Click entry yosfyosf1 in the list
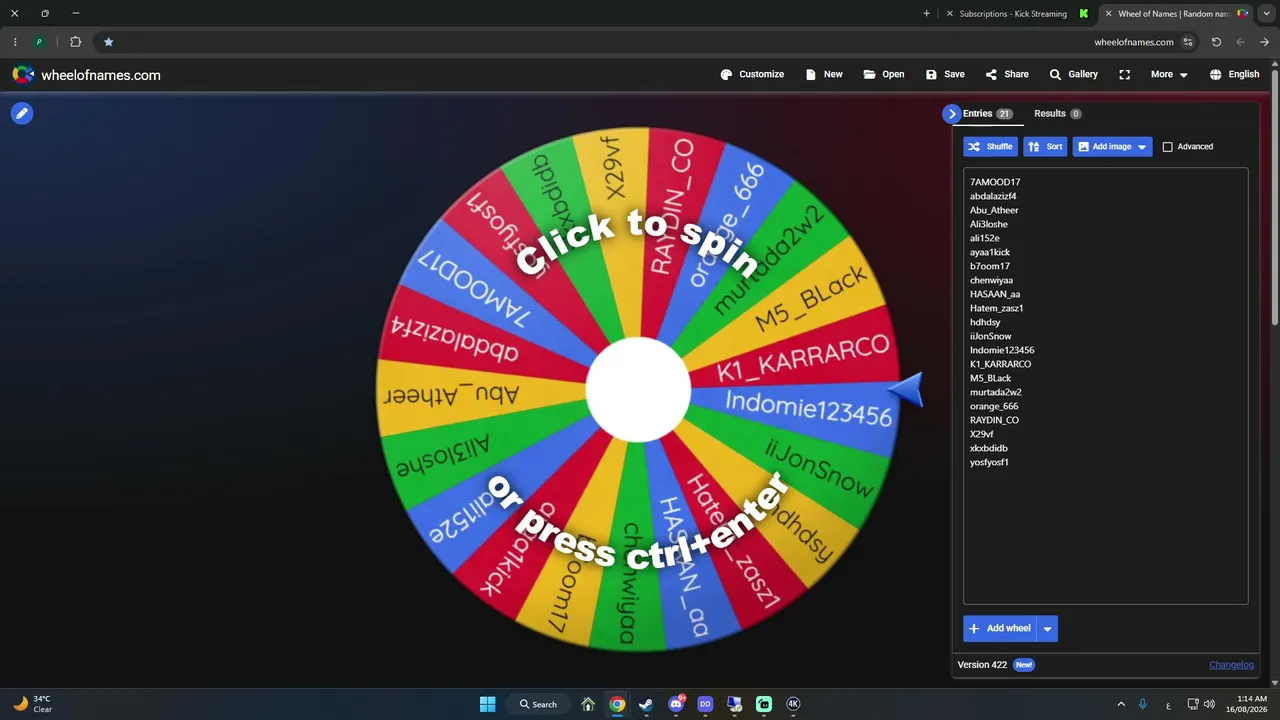This screenshot has height=720, width=1280. (x=989, y=462)
